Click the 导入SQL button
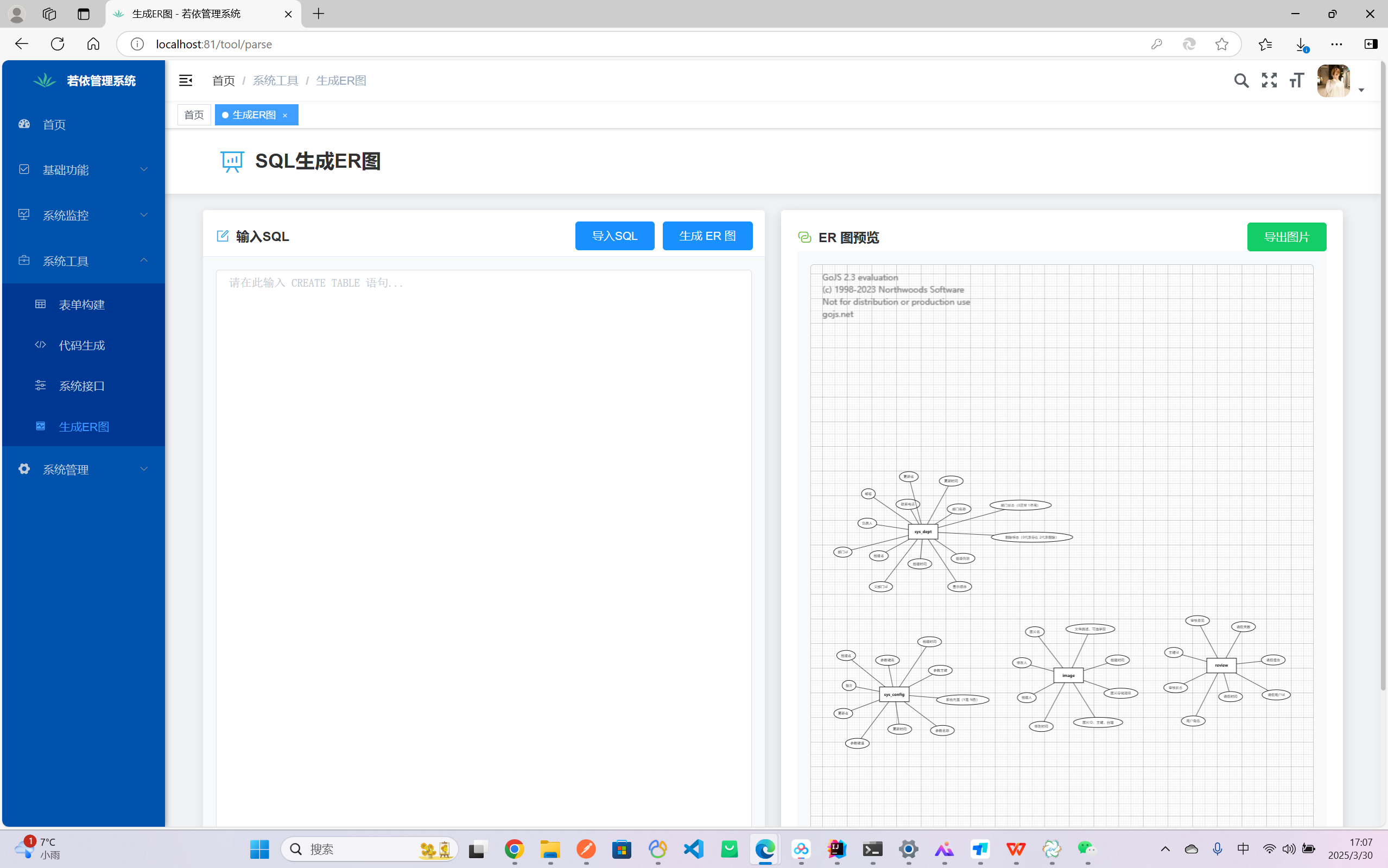The width and height of the screenshot is (1388, 868). pyautogui.click(x=614, y=236)
